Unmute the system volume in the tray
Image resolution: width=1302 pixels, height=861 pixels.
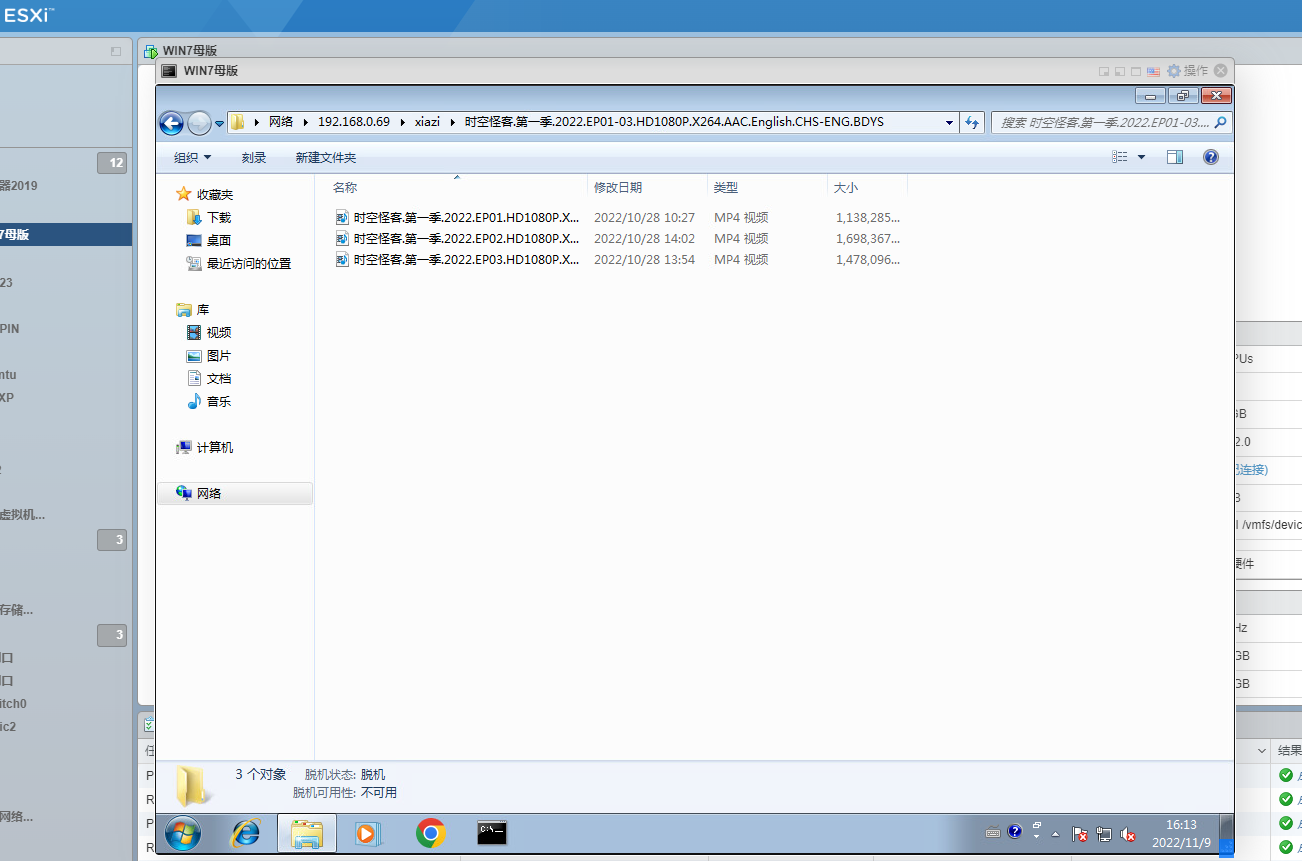[x=1128, y=833]
